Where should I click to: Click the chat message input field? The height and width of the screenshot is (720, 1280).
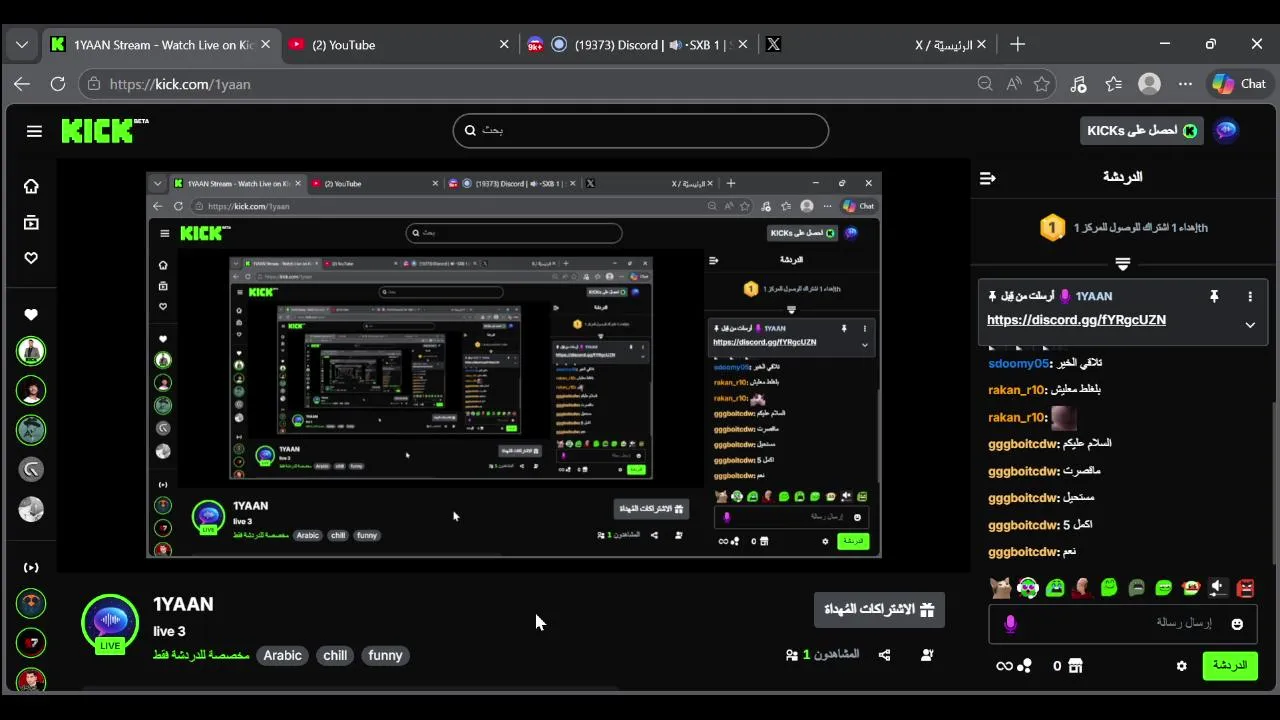[x=1123, y=624]
